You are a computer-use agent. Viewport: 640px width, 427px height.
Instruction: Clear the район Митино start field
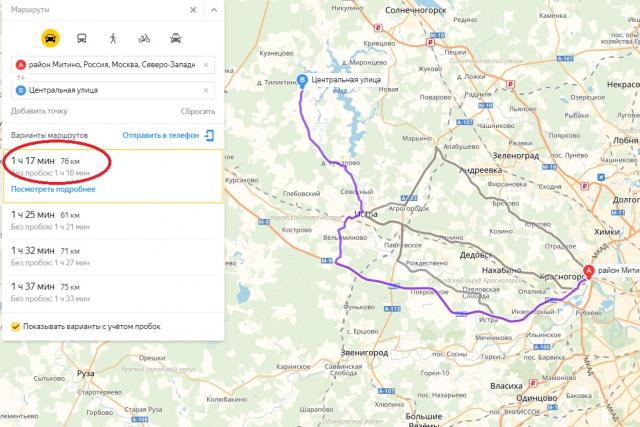coord(206,64)
